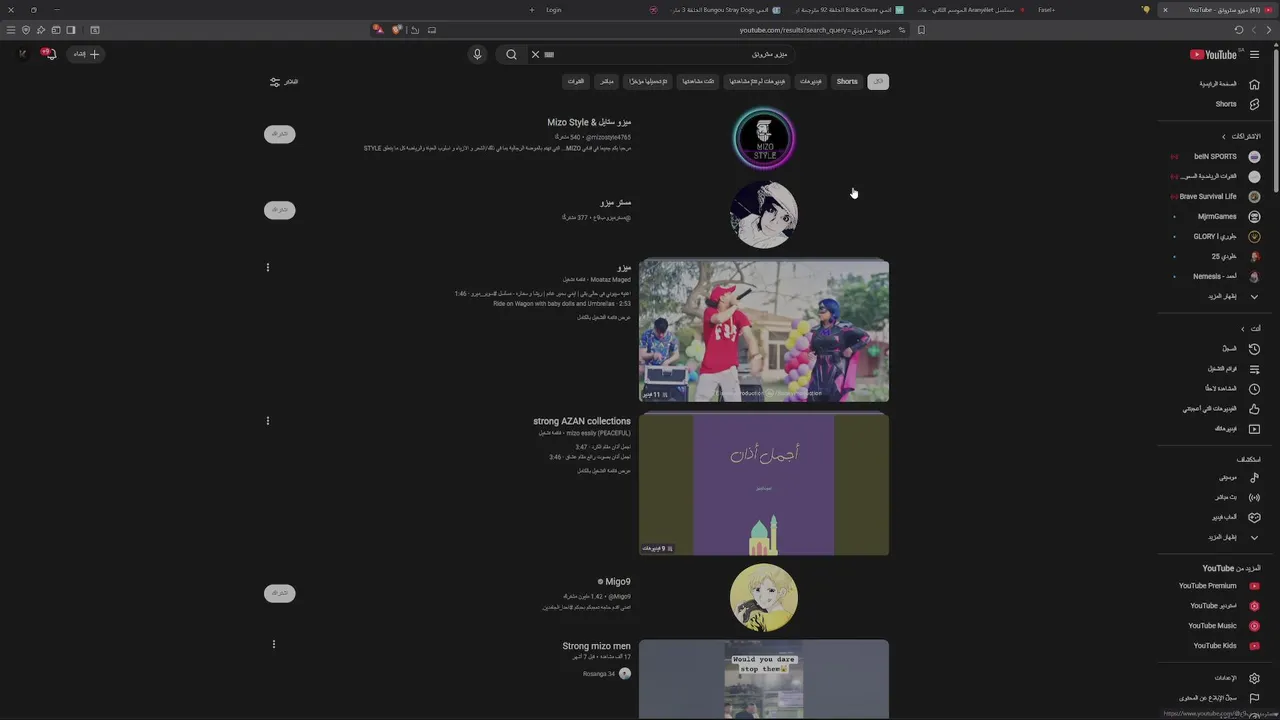Open Mizo Style channel avatar
Viewport: 1280px width, 720px height.
pyautogui.click(x=764, y=139)
